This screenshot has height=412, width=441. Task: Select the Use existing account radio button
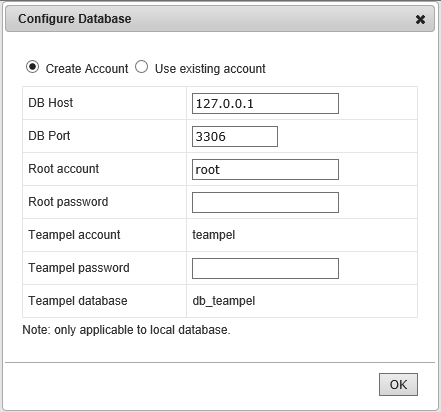(x=141, y=67)
